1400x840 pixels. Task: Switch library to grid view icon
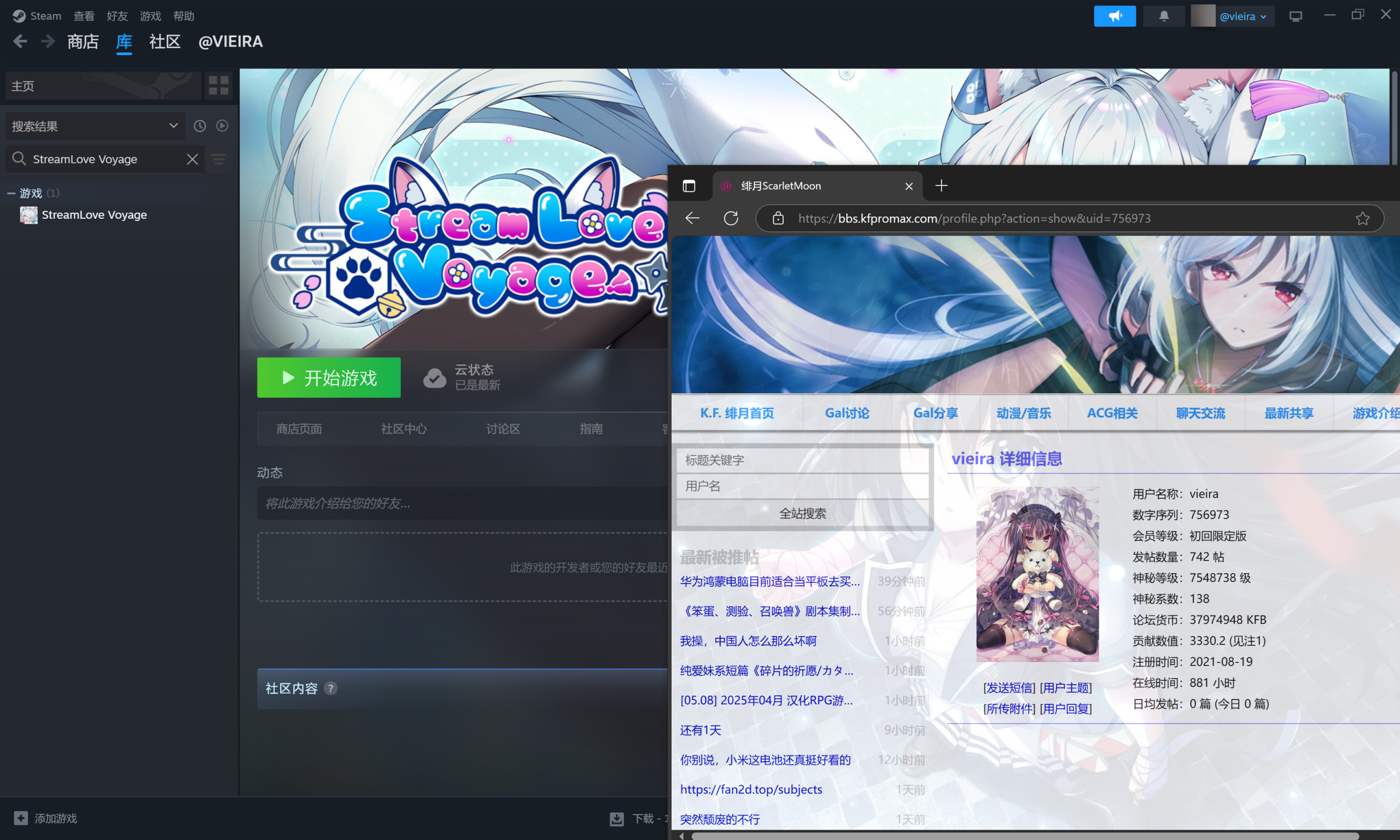218,85
